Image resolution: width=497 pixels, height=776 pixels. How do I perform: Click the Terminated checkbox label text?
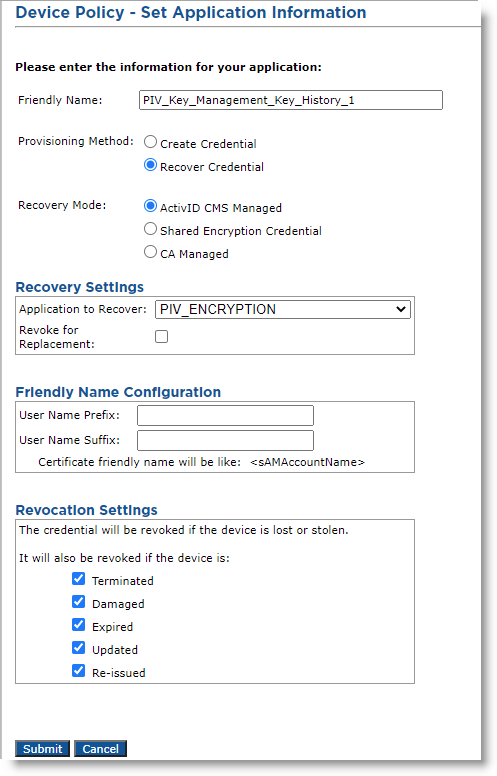[x=123, y=581]
